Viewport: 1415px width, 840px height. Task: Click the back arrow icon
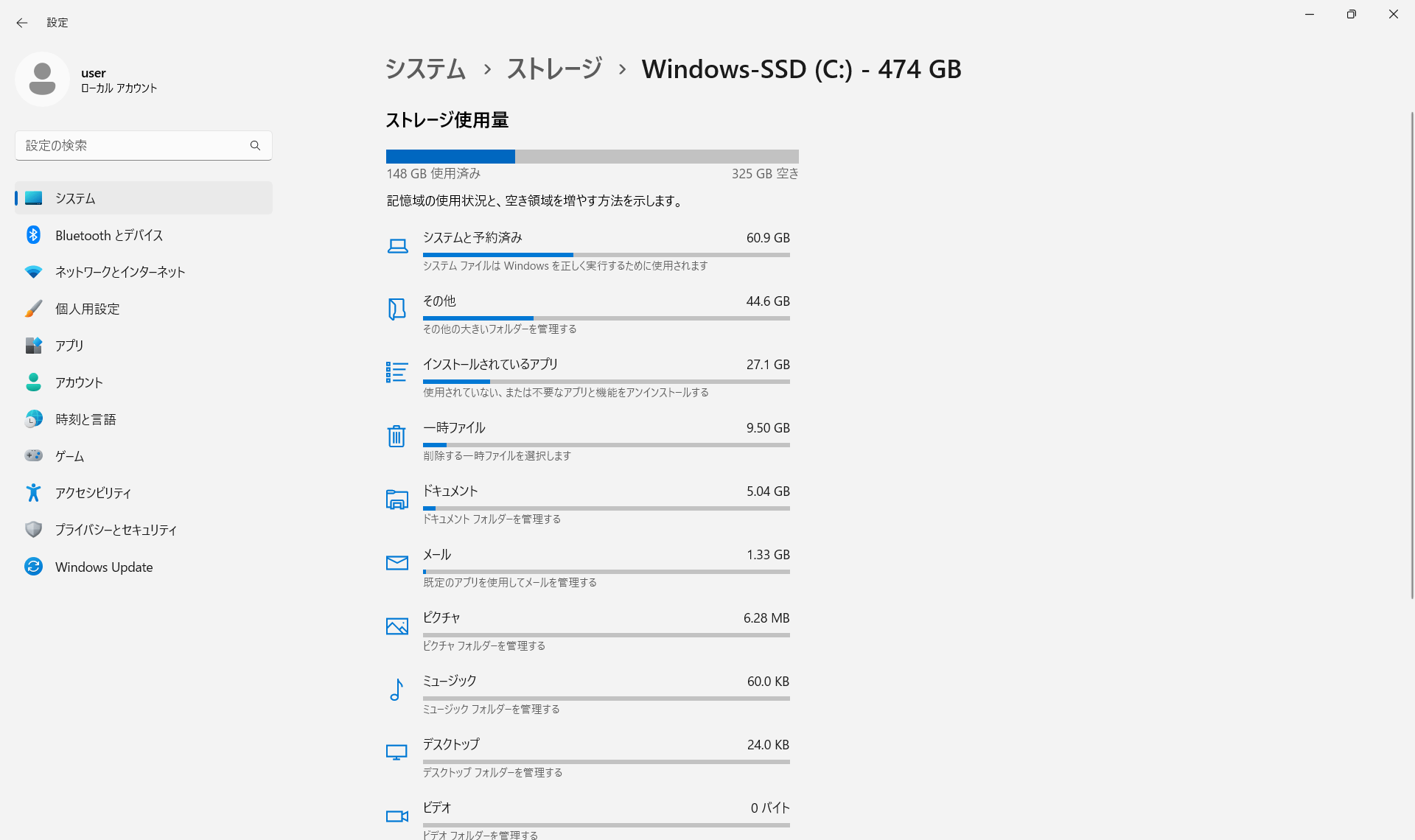tap(22, 23)
